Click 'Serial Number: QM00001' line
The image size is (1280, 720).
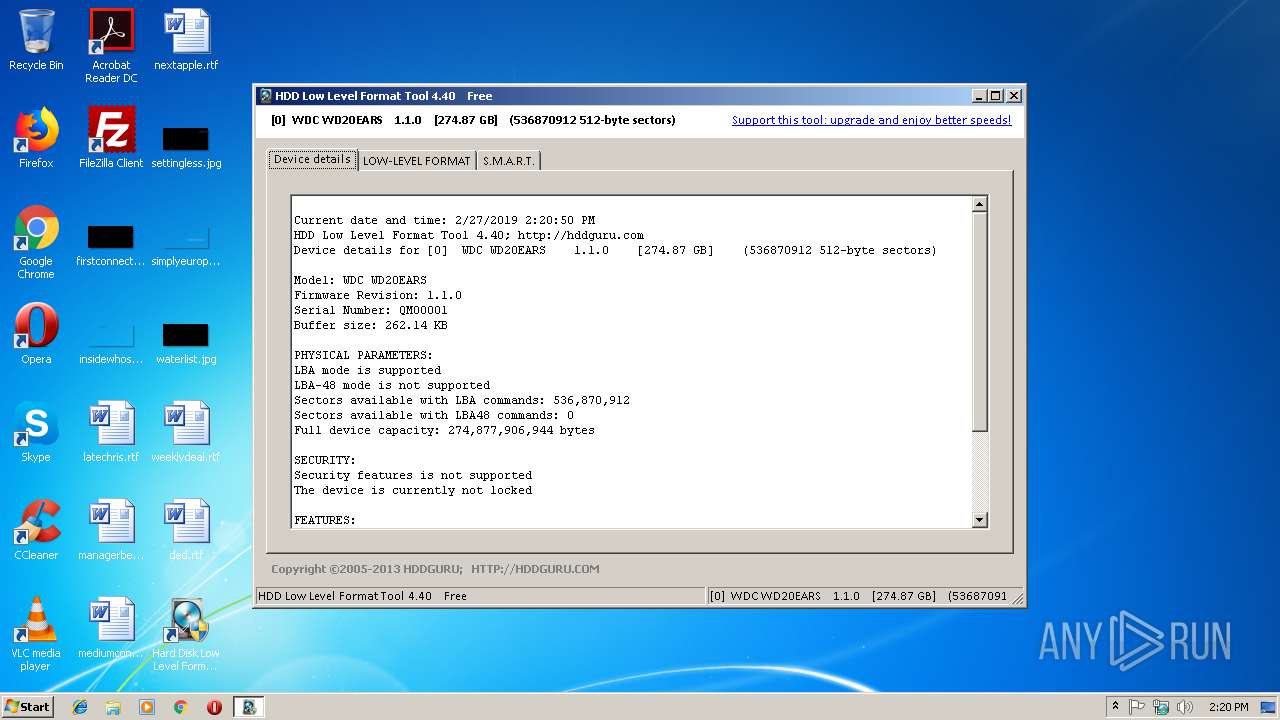point(371,310)
